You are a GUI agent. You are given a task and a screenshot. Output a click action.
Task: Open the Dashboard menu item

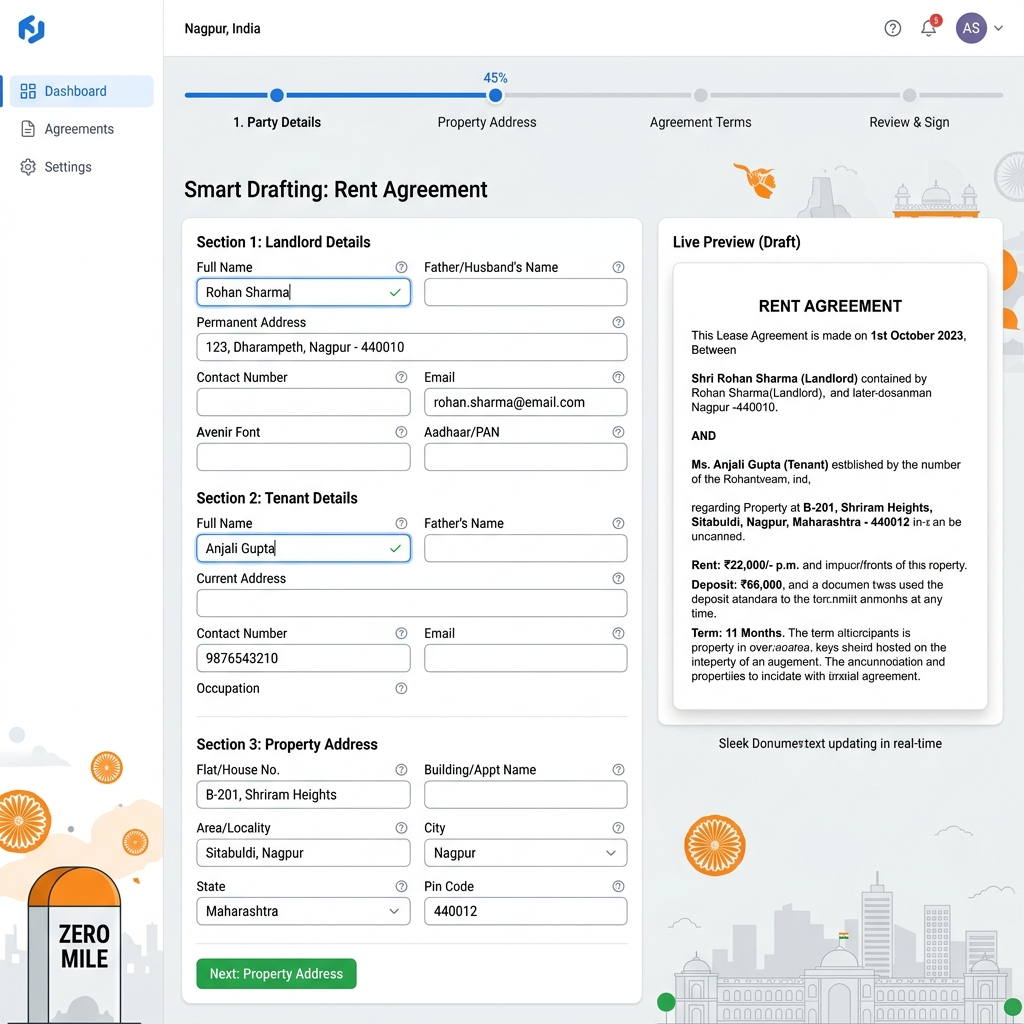click(x=82, y=91)
